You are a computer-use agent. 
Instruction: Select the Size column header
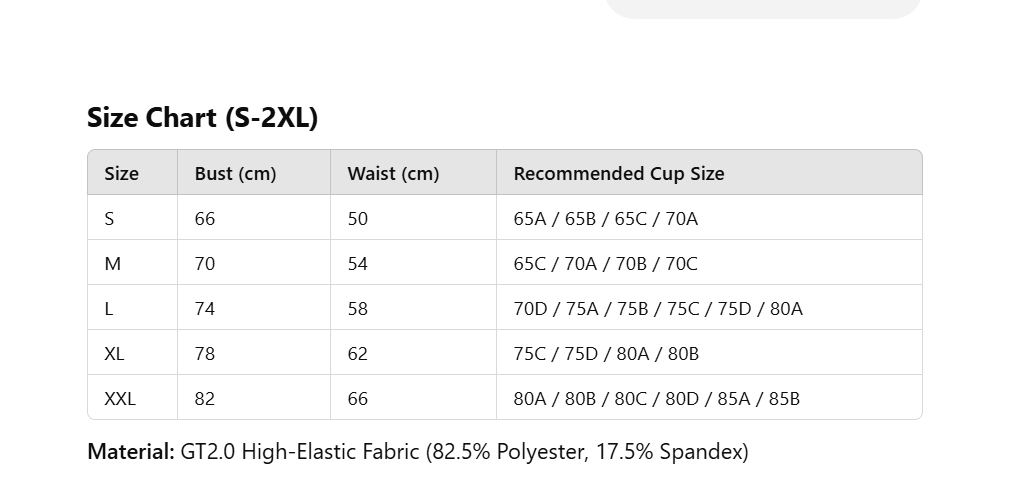[121, 173]
